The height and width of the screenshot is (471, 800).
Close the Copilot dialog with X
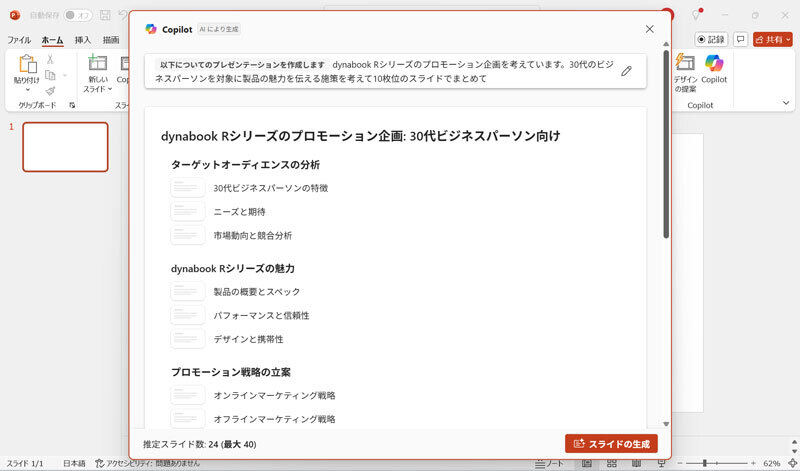[649, 29]
